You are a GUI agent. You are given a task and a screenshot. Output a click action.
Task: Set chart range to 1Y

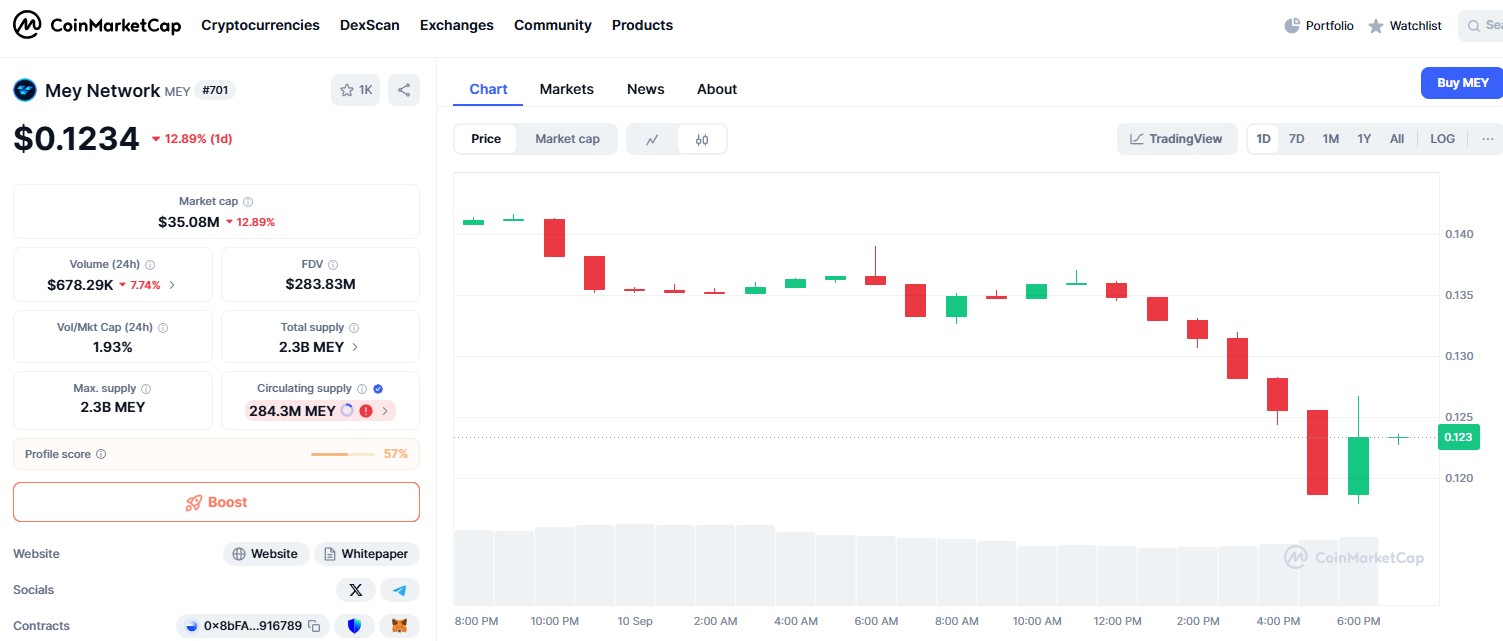point(1364,139)
